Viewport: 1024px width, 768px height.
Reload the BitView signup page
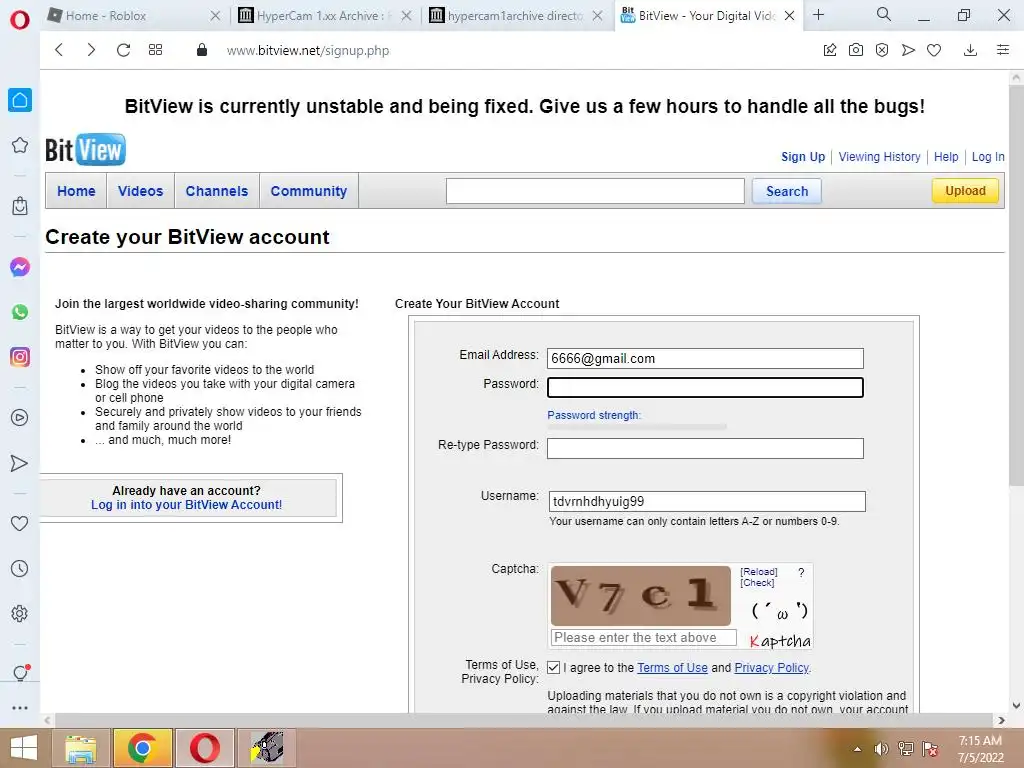(123, 50)
